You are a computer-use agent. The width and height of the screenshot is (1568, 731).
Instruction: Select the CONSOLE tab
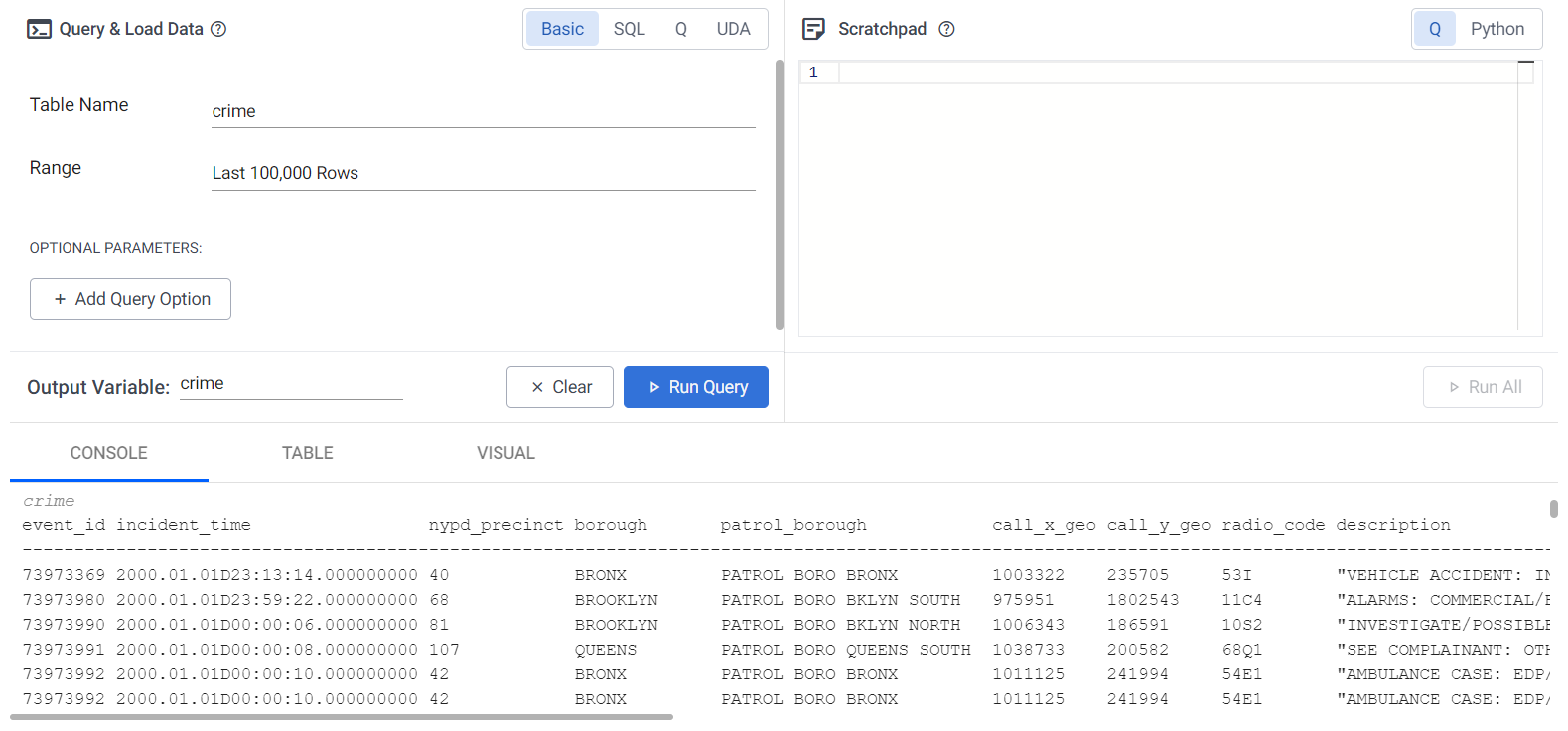point(108,453)
